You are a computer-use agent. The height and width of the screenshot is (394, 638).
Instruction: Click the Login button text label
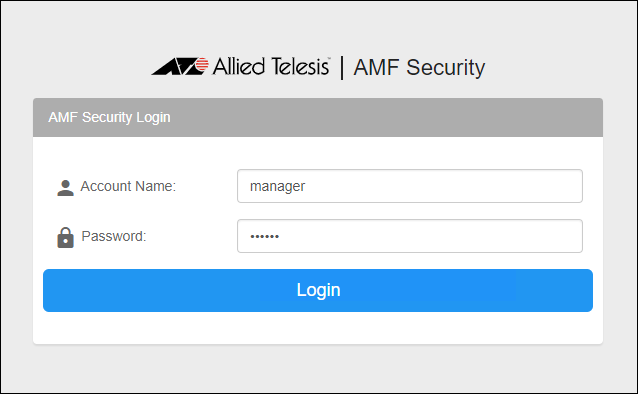[x=318, y=290]
